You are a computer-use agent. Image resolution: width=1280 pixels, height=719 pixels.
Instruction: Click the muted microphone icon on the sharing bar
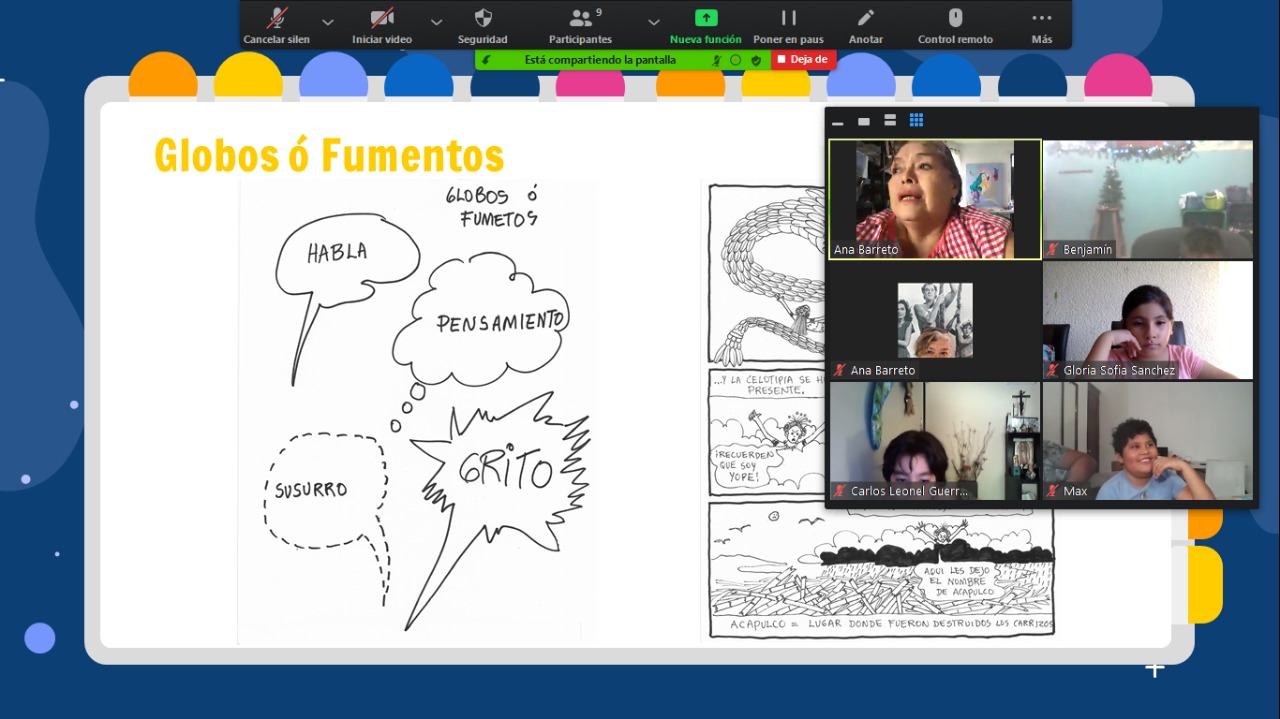pos(716,60)
